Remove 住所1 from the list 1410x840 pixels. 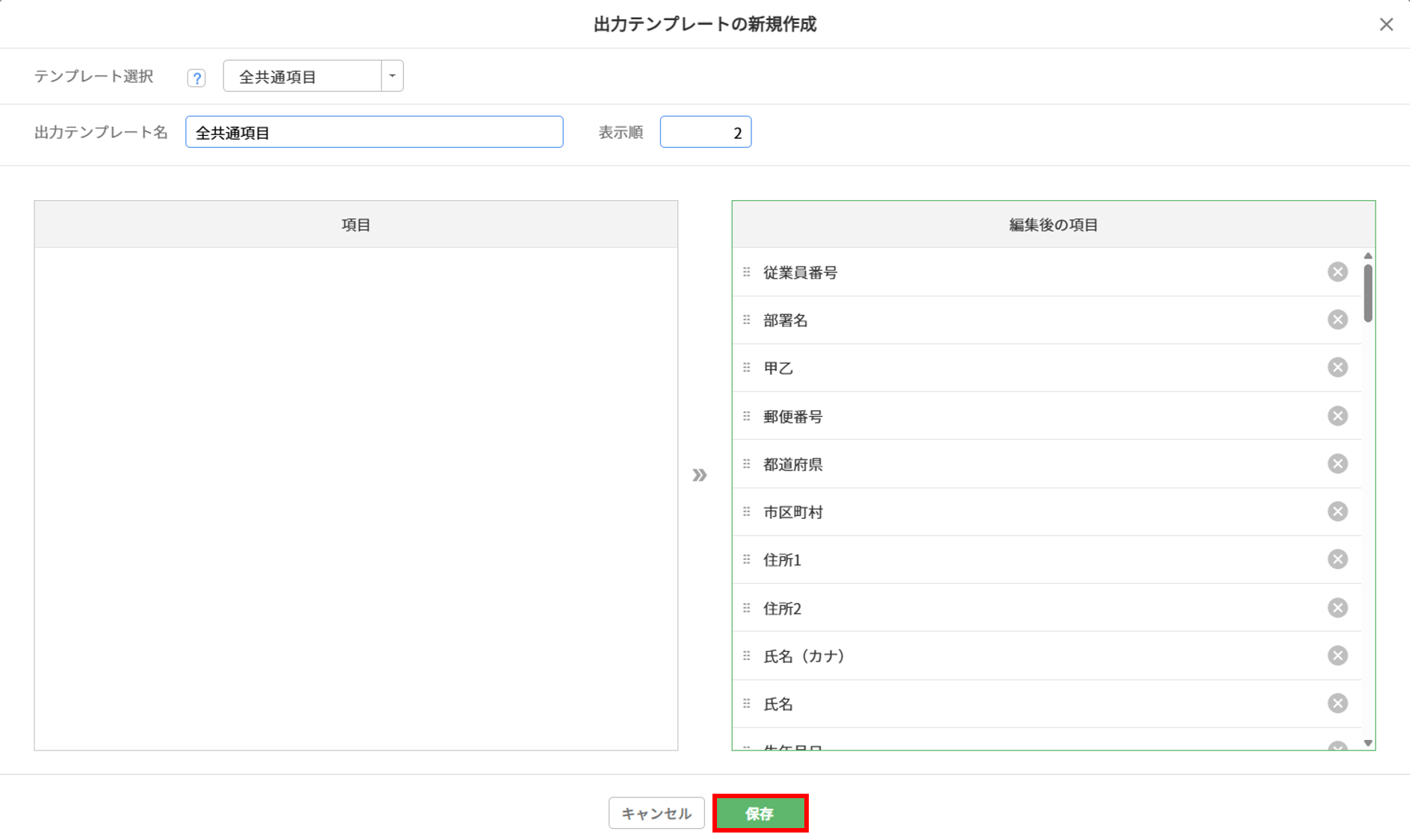[x=1337, y=559]
